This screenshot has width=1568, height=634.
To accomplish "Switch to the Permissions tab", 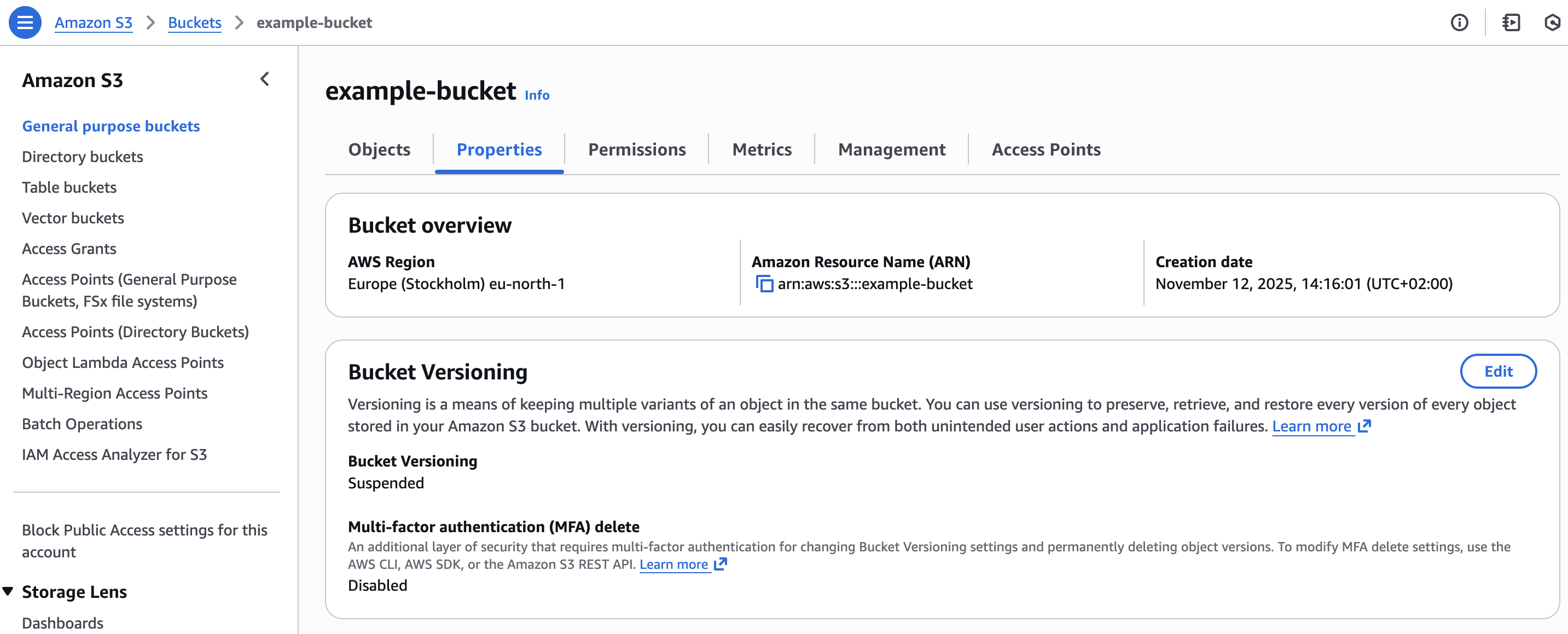I will click(x=636, y=150).
